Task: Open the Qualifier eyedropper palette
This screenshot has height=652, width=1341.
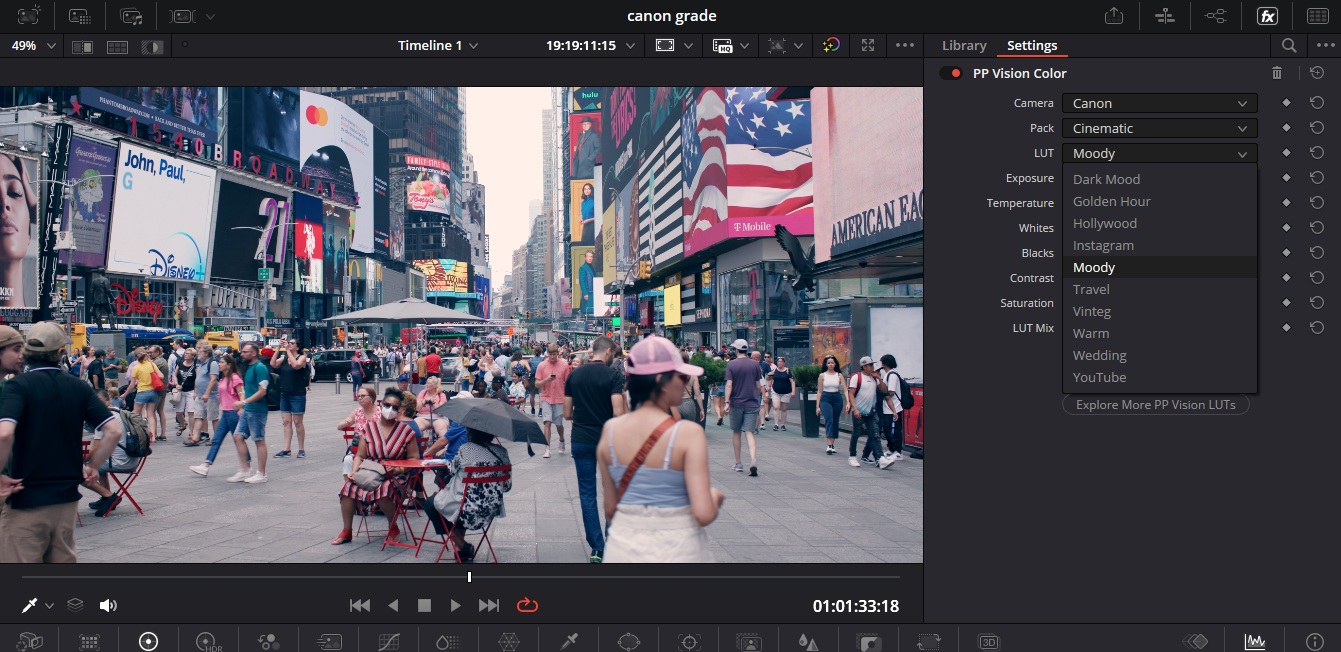Action: tap(569, 642)
